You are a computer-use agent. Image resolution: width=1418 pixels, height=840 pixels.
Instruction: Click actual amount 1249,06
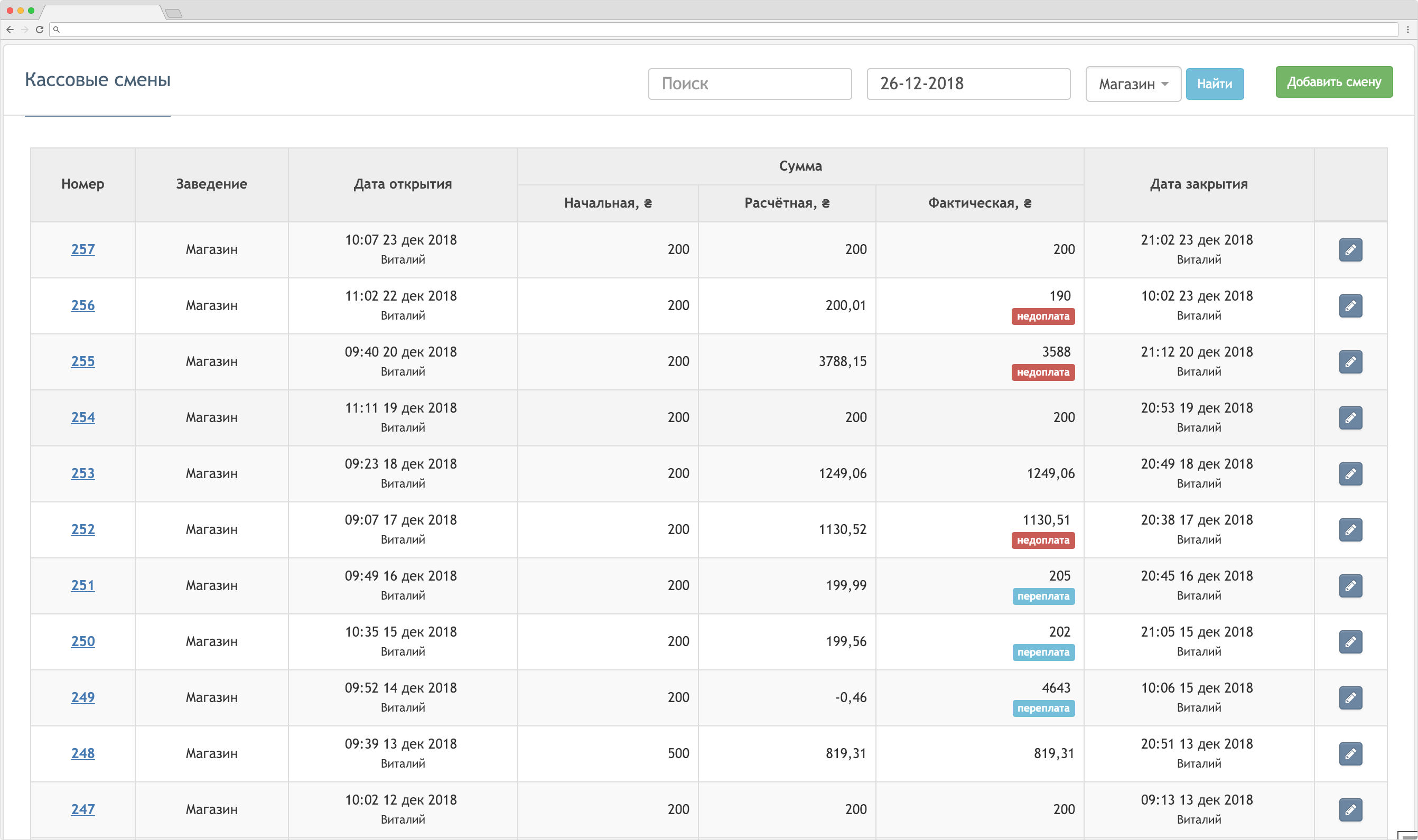[x=1051, y=473]
